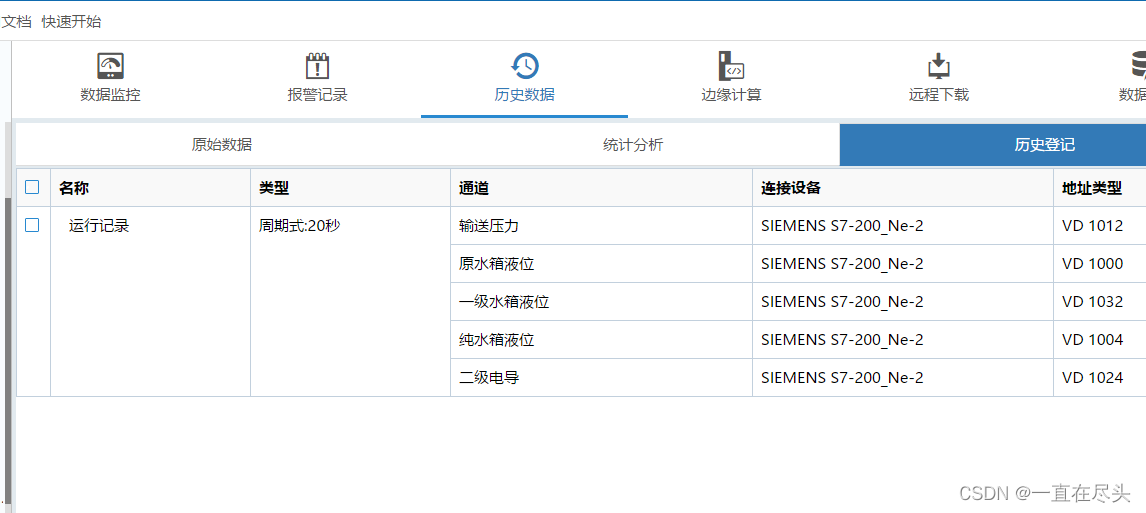Open the 报警记录 alarm icon
This screenshot has height=513, width=1146.
(317, 66)
